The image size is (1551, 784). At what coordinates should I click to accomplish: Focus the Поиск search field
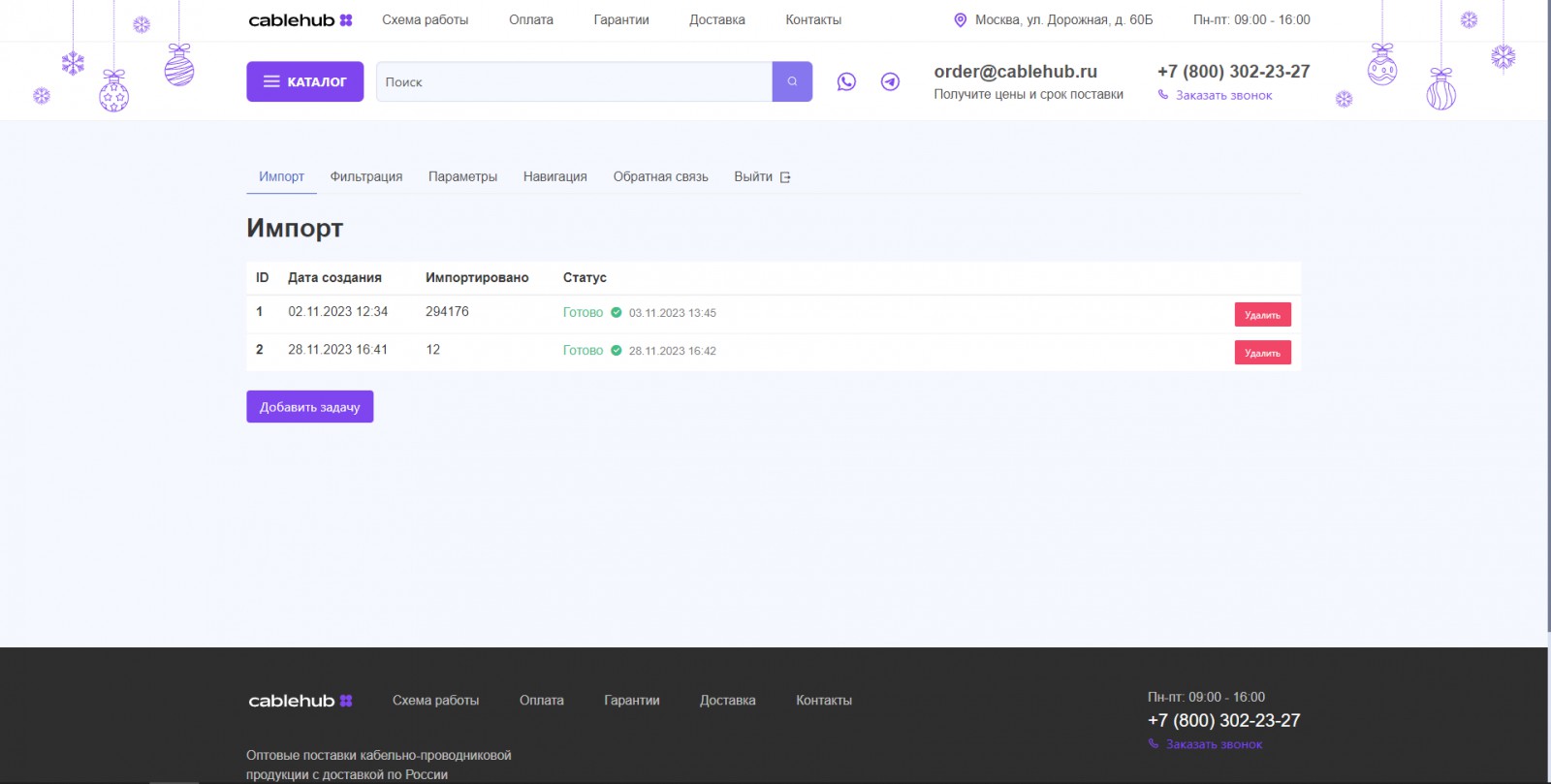pyautogui.click(x=574, y=81)
